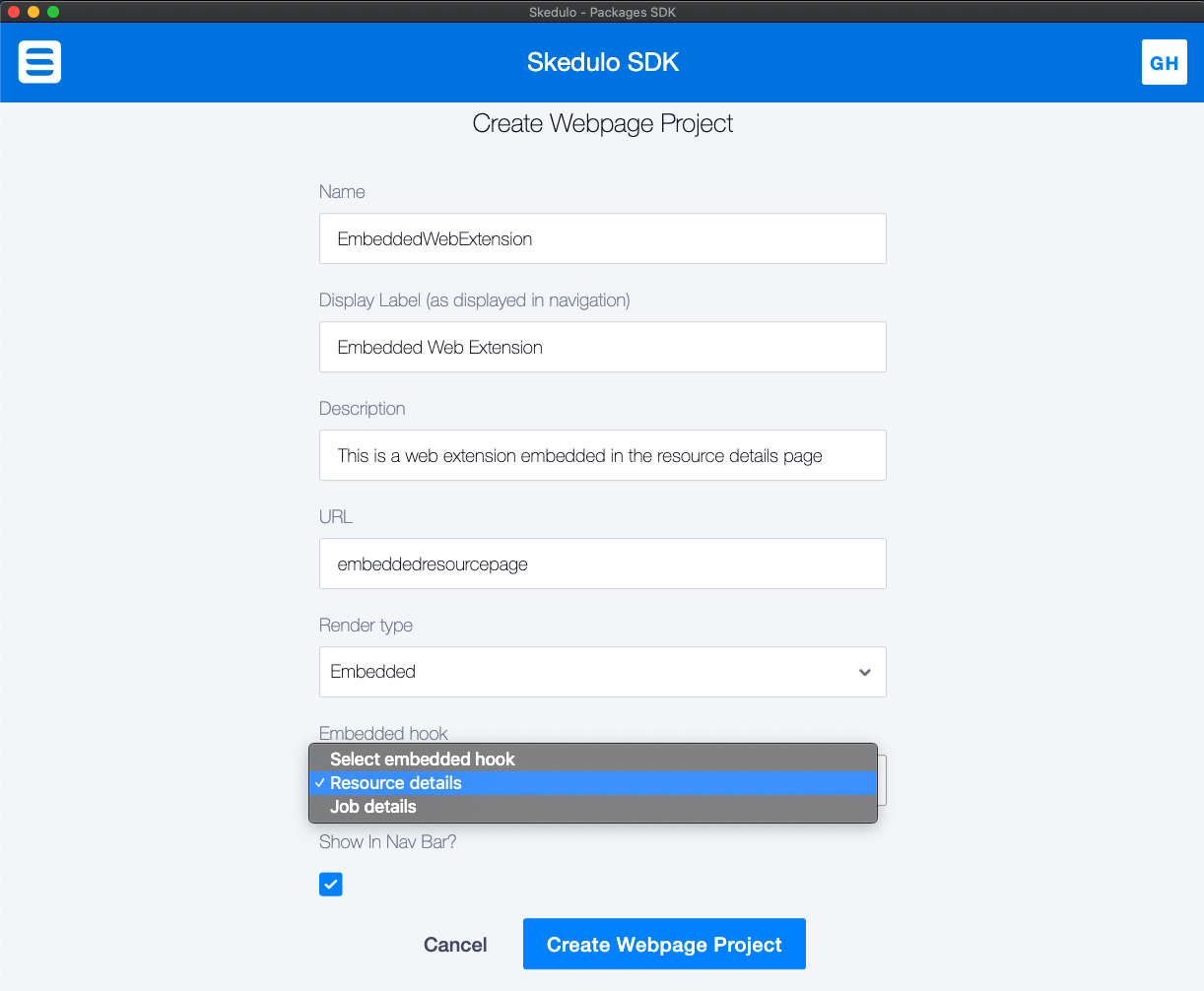Click into the Display Label text field
This screenshot has height=991, width=1204.
(x=602, y=347)
